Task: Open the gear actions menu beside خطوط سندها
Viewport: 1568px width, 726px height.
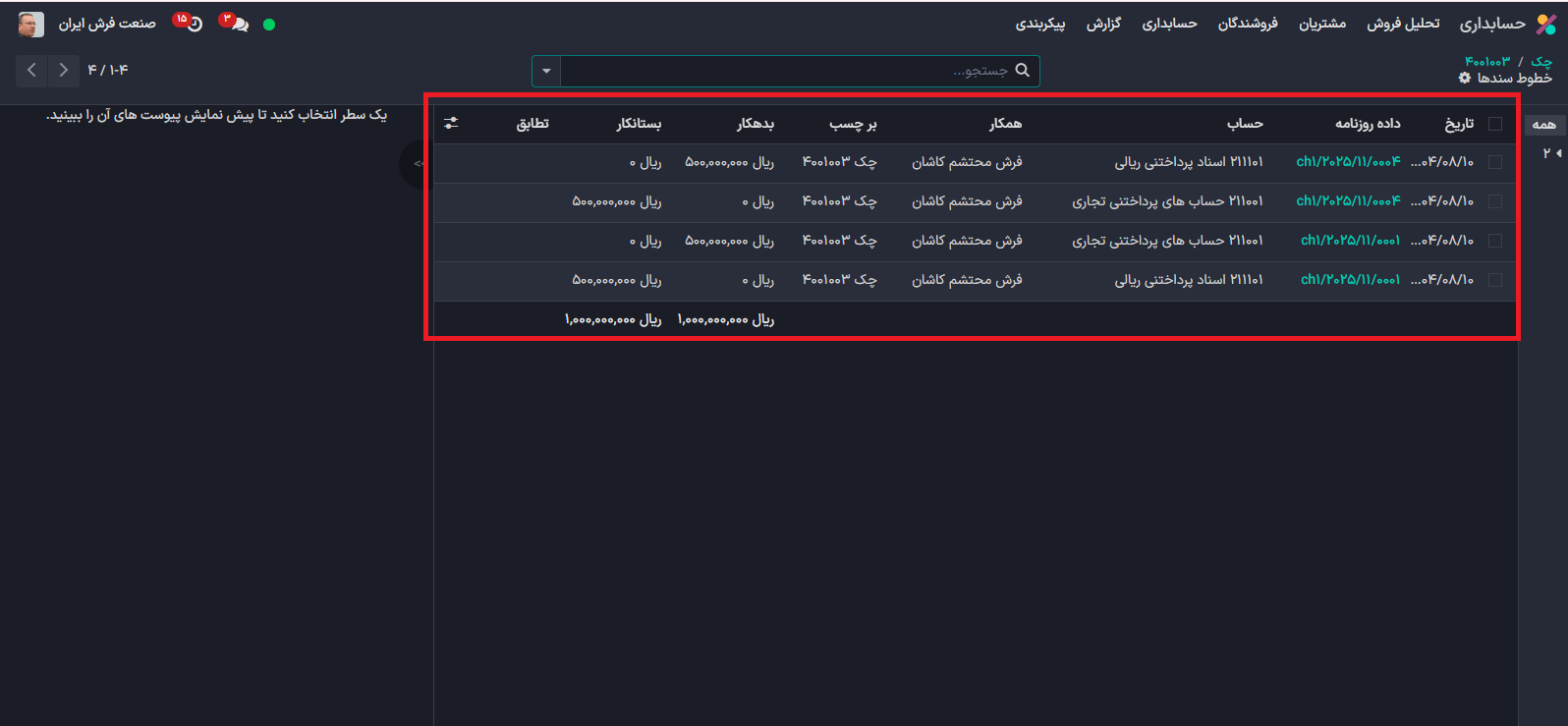Action: coord(1465,78)
